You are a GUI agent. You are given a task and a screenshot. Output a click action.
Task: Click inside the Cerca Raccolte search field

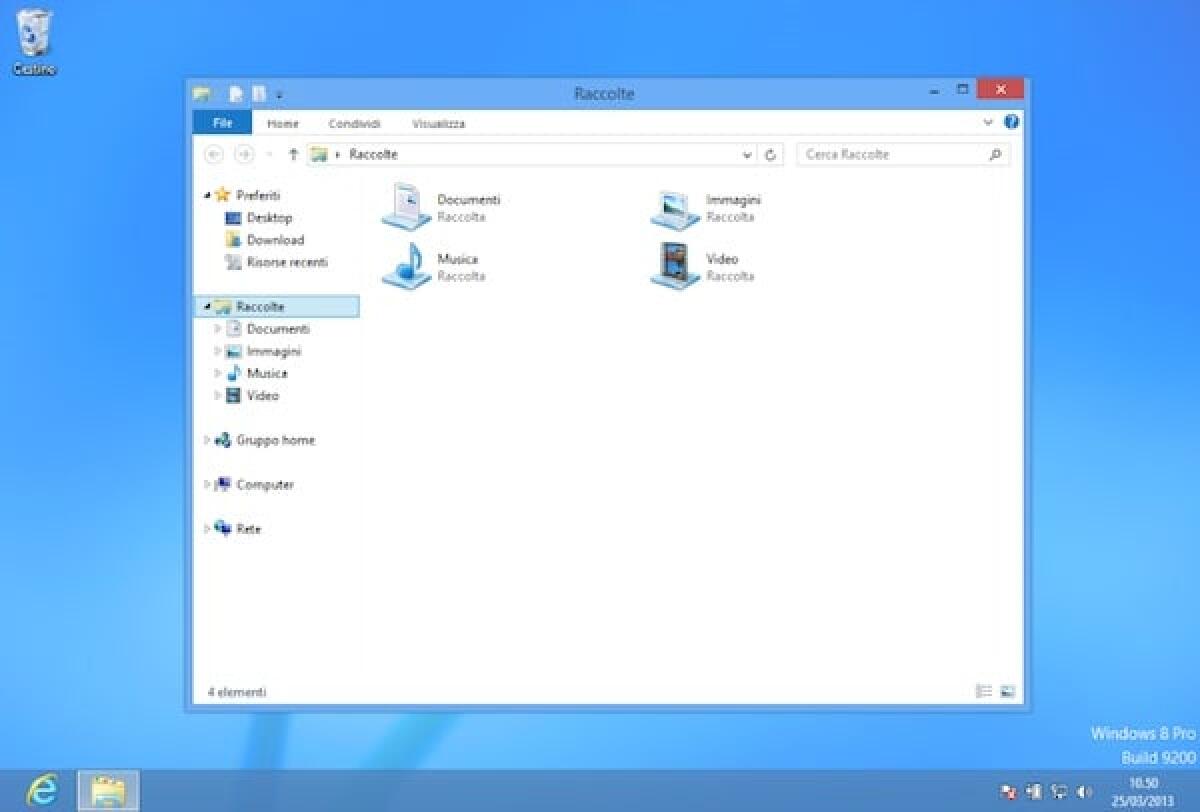tap(890, 154)
